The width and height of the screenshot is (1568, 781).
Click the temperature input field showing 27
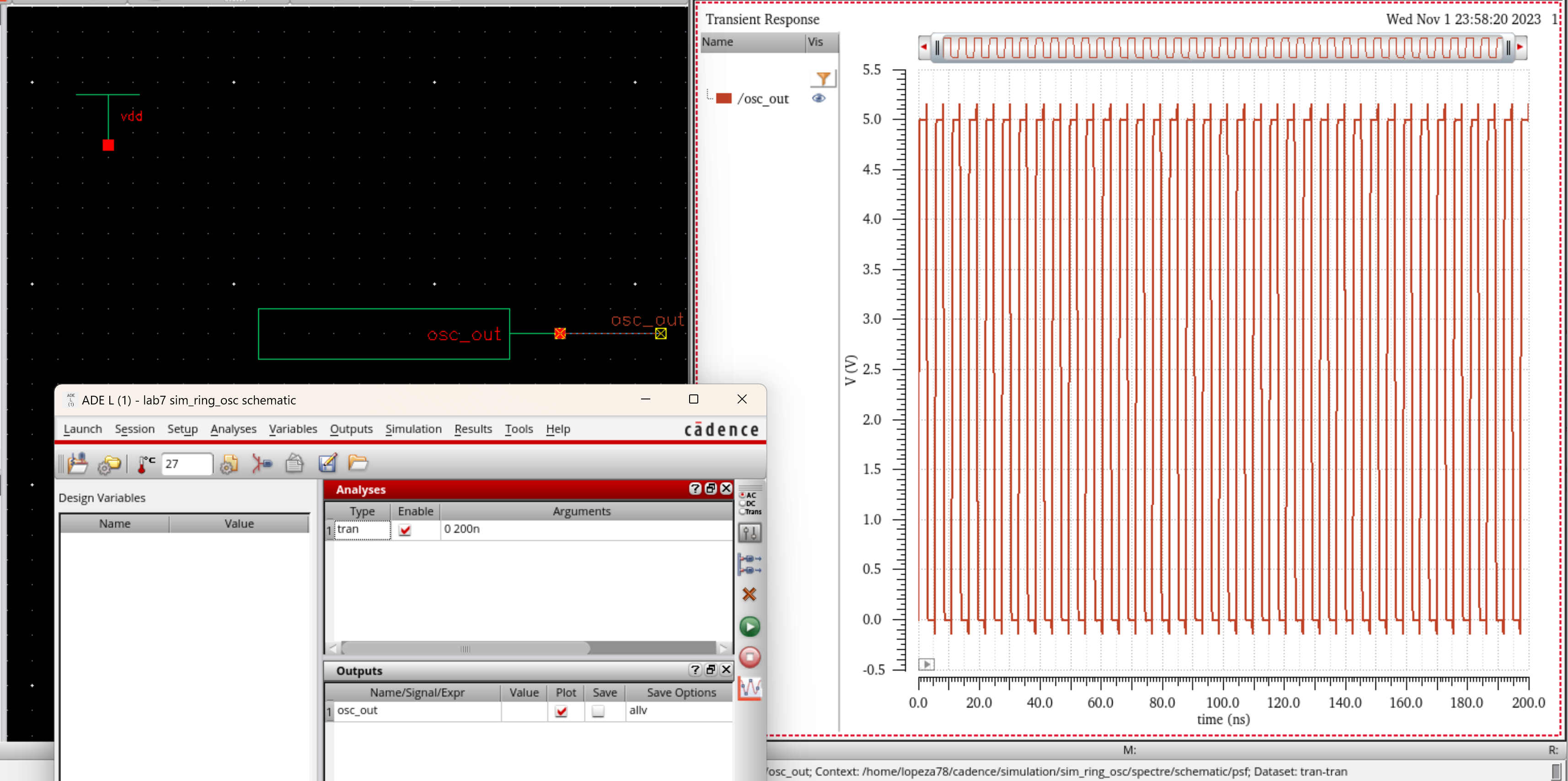(x=186, y=464)
